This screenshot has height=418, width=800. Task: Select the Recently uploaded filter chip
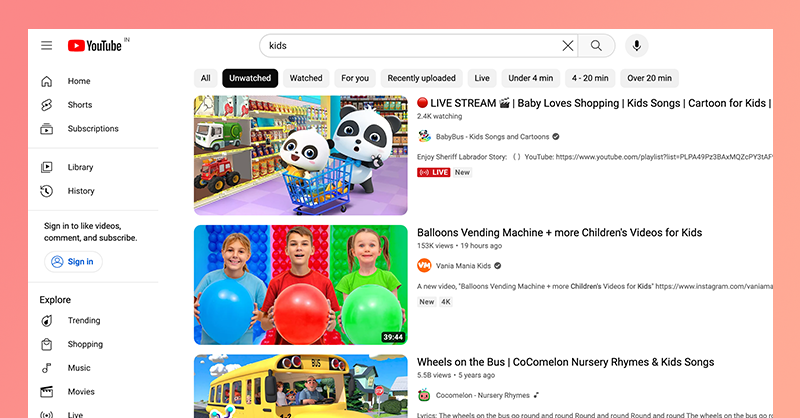click(421, 78)
